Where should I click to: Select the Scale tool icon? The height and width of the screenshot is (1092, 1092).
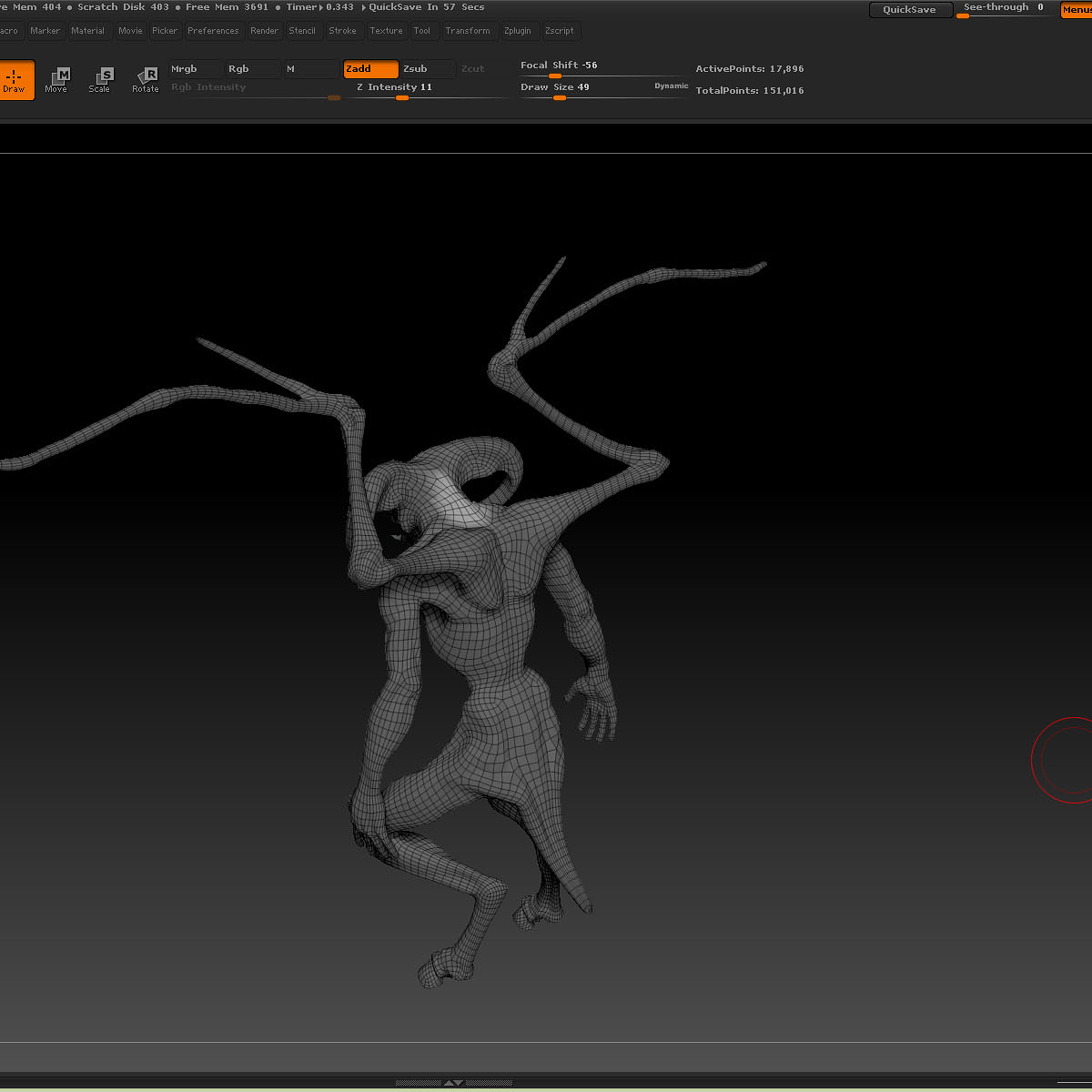100,80
